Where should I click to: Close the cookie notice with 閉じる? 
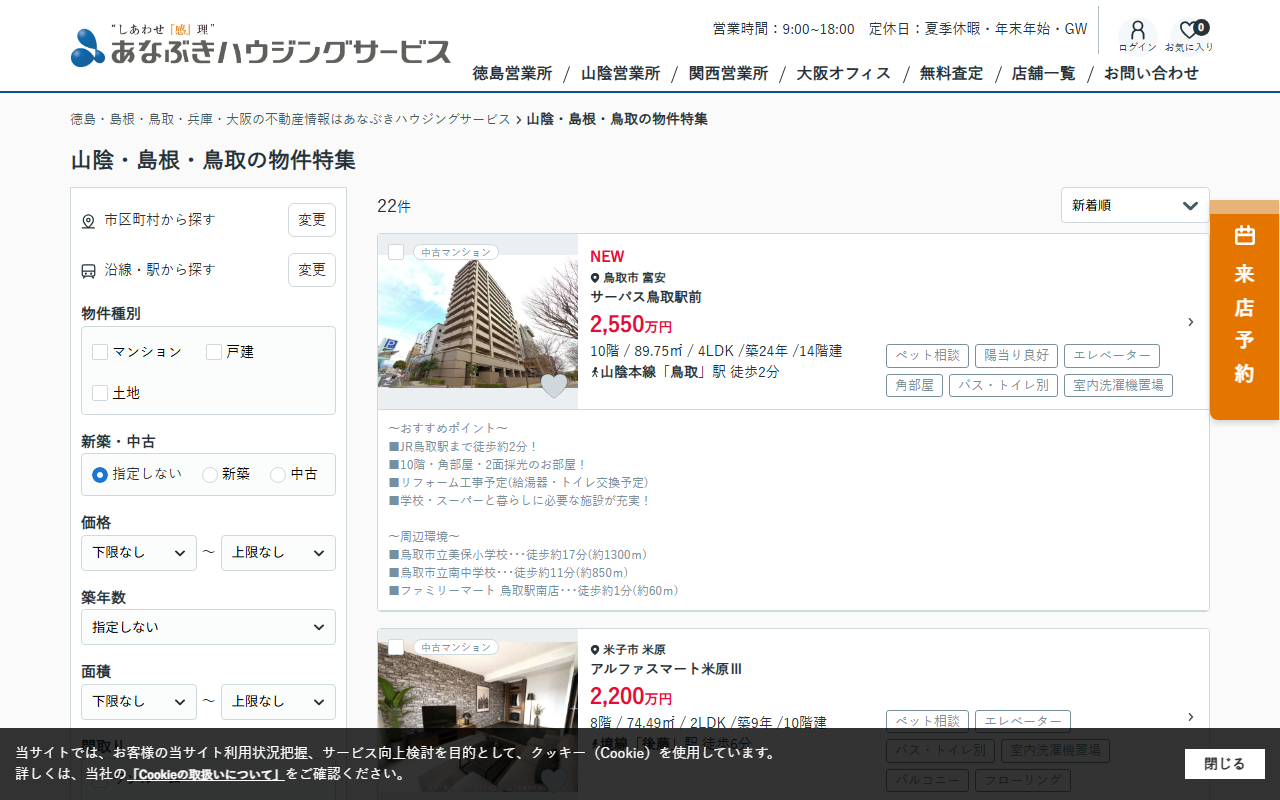1225,764
